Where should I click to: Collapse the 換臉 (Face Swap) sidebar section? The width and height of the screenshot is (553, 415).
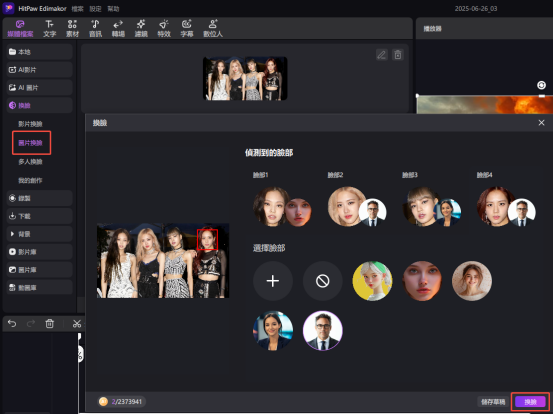pos(39,105)
